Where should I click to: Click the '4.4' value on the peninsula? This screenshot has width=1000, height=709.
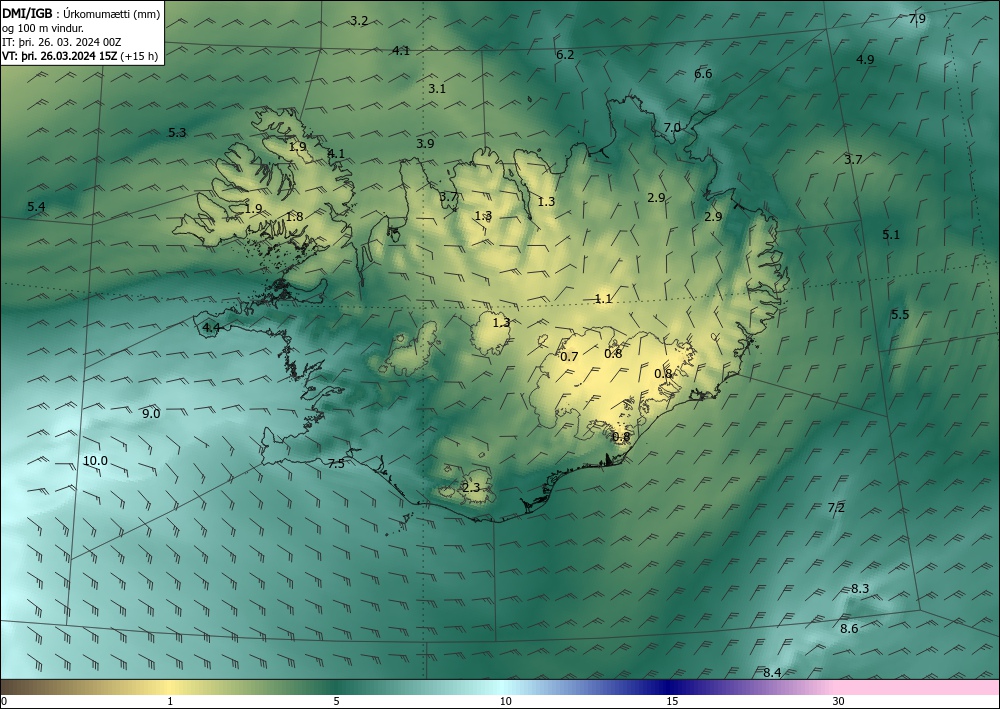pos(211,328)
